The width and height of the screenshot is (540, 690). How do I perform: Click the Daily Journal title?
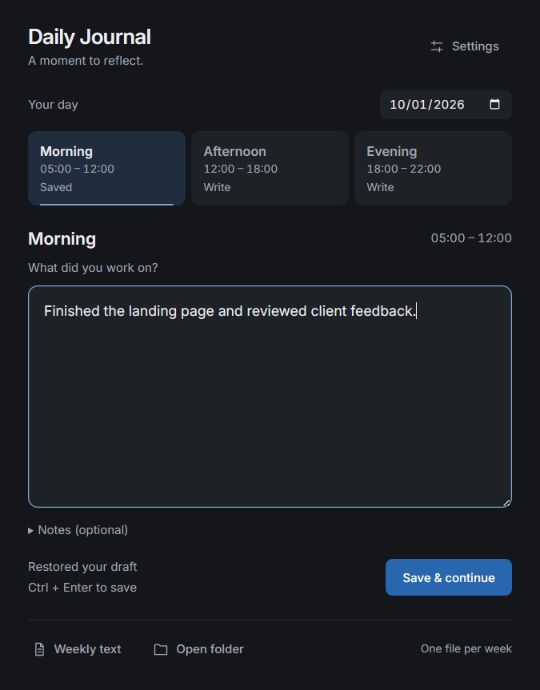coord(90,37)
